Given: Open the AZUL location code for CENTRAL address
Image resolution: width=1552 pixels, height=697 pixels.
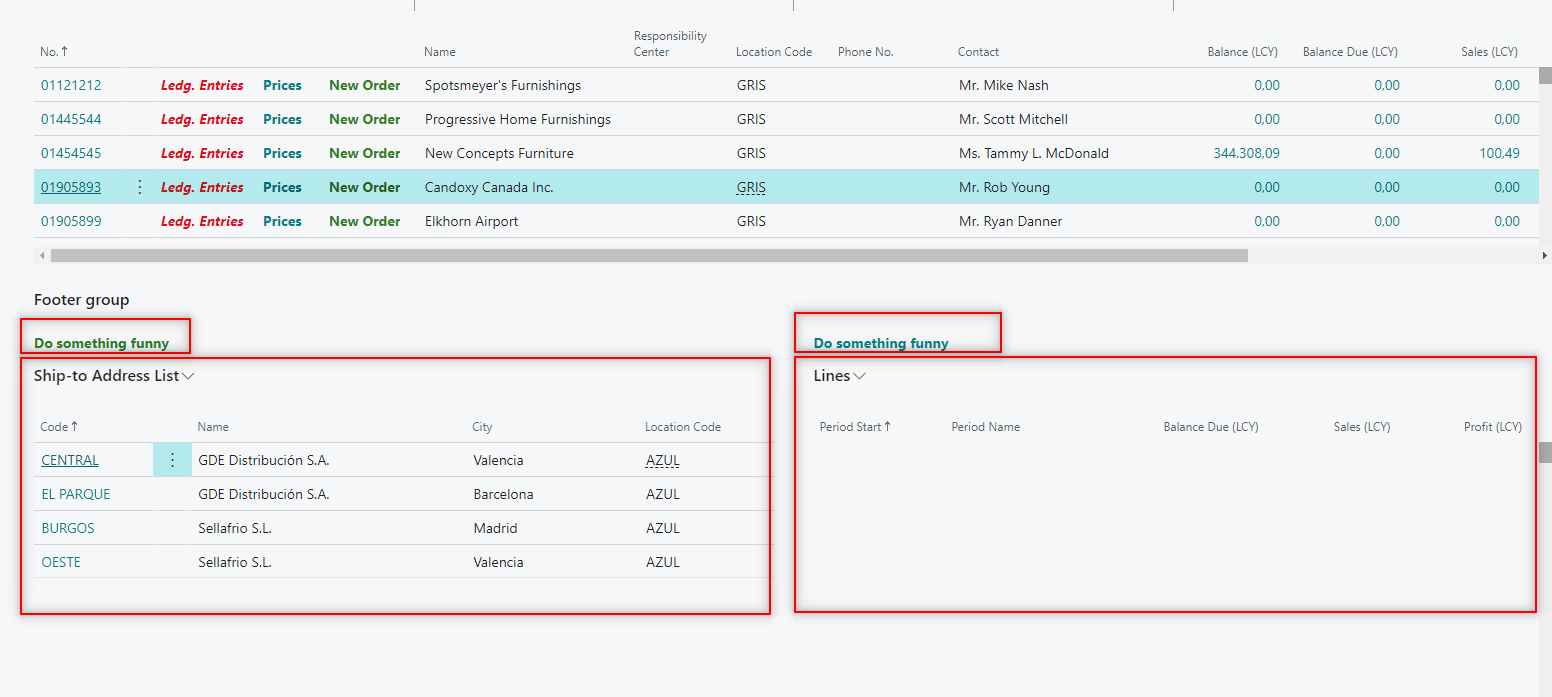Looking at the screenshot, I should (662, 459).
